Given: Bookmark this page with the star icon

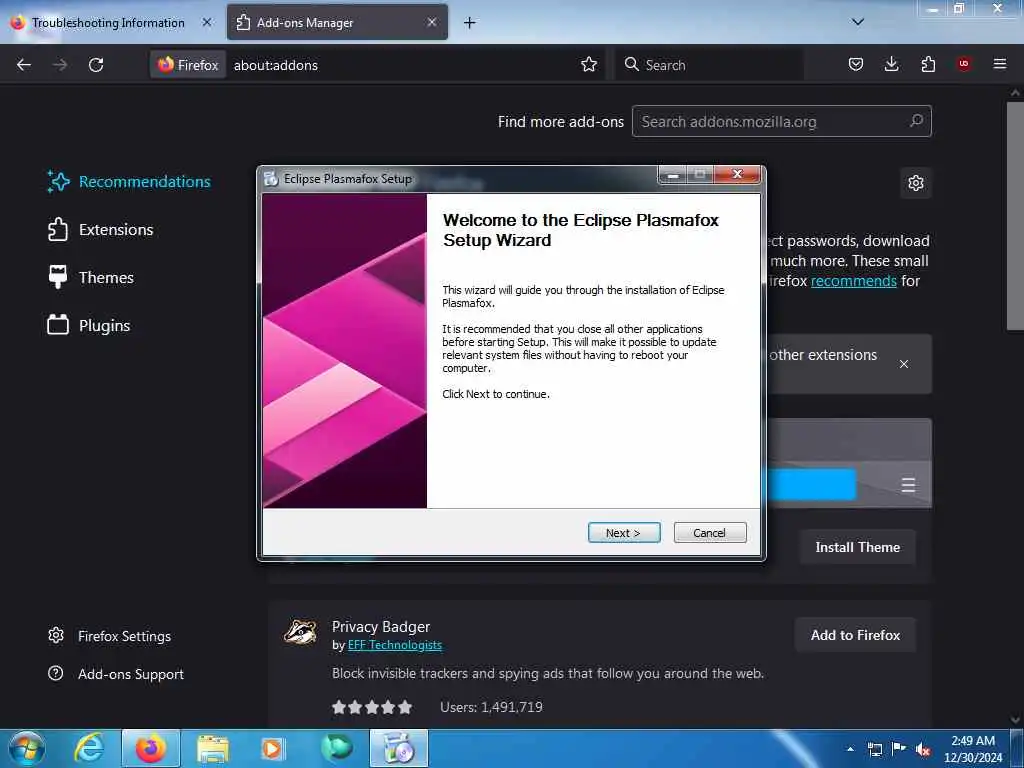Looking at the screenshot, I should coord(589,64).
